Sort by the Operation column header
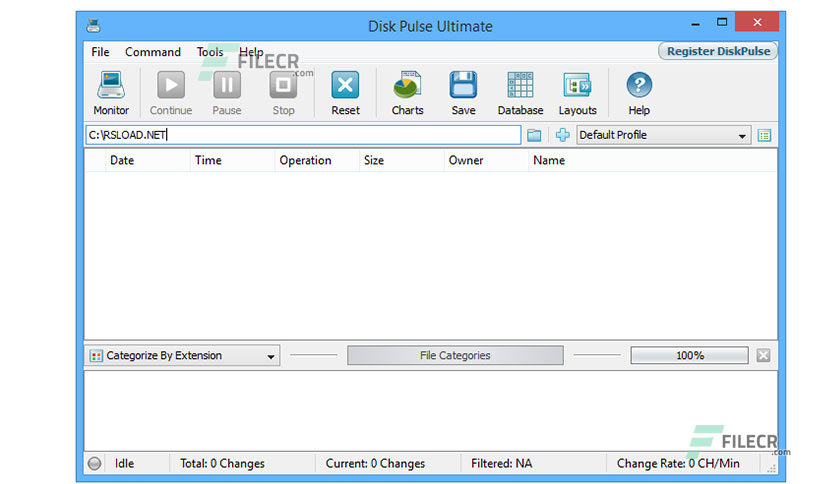This screenshot has height=484, width=836. coord(317,160)
